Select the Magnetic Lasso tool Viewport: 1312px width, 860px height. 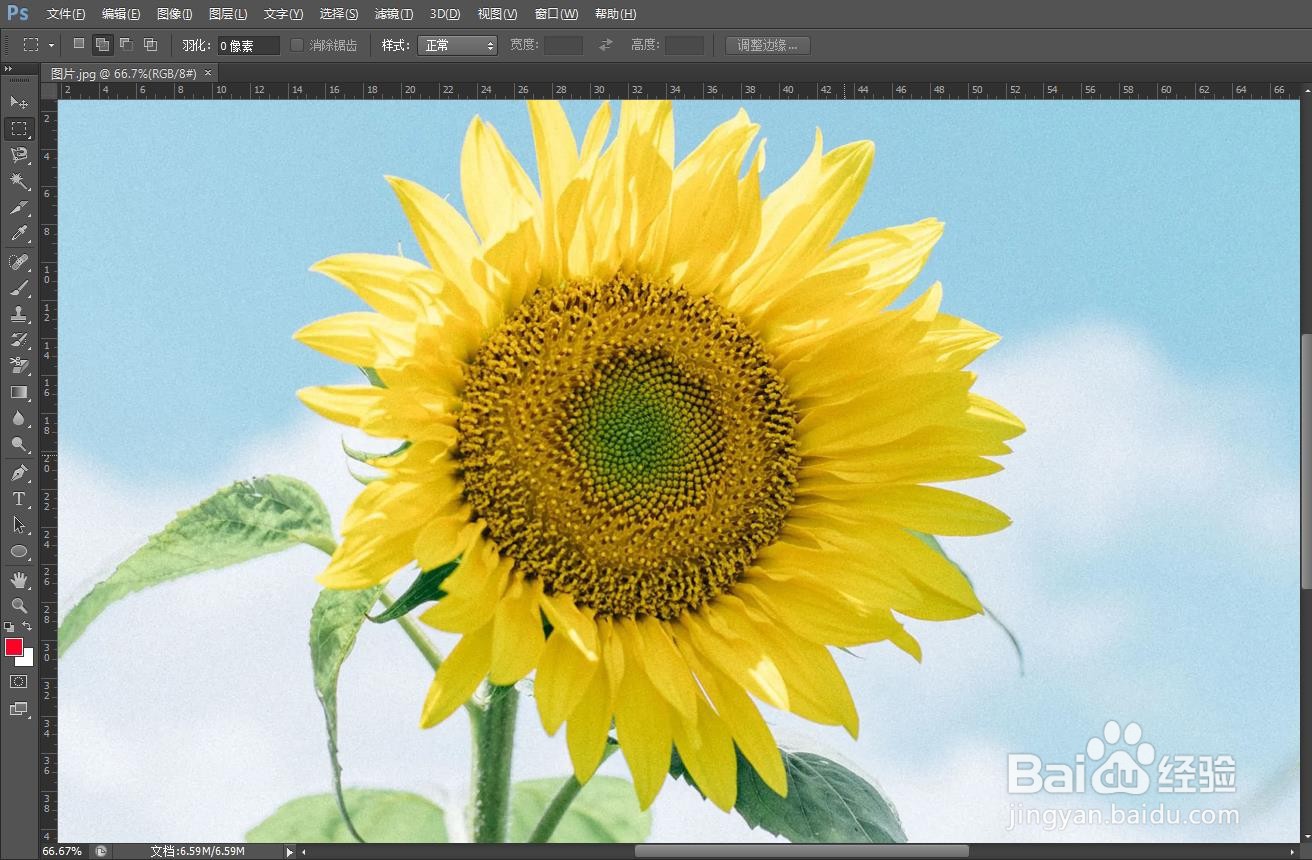[19, 155]
